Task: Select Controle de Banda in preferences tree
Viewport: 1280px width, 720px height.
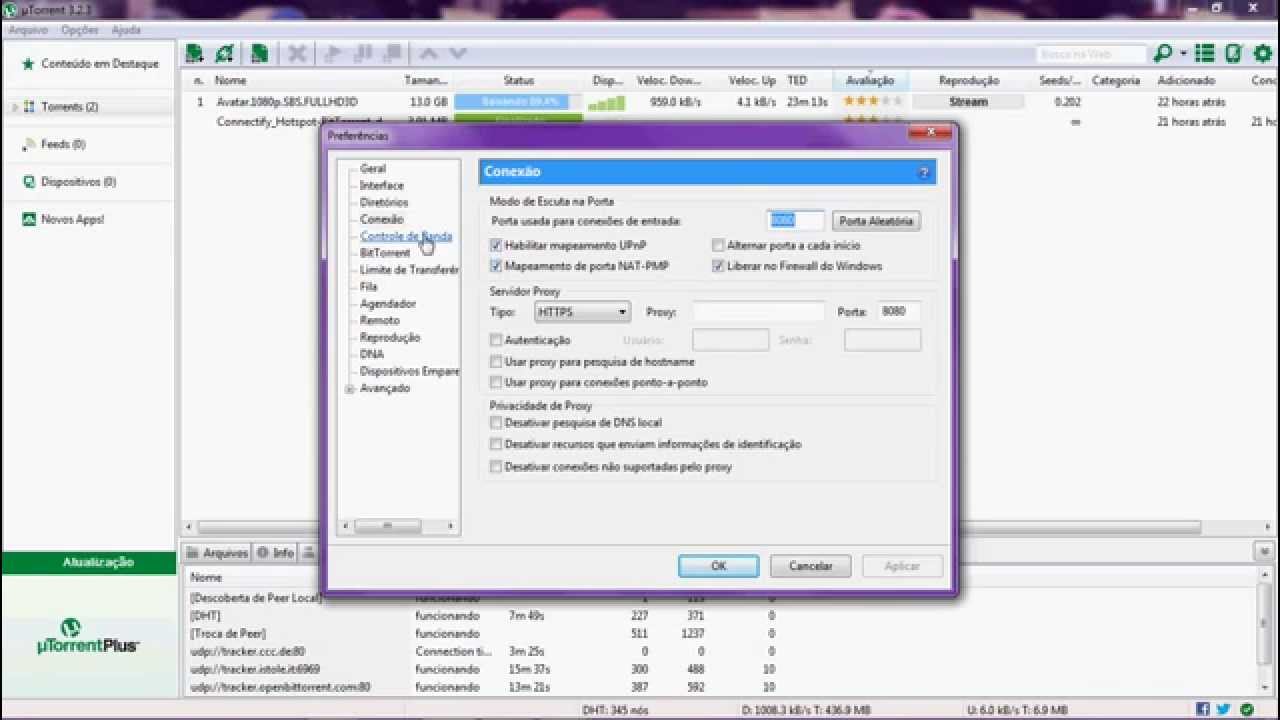Action: pyautogui.click(x=406, y=237)
